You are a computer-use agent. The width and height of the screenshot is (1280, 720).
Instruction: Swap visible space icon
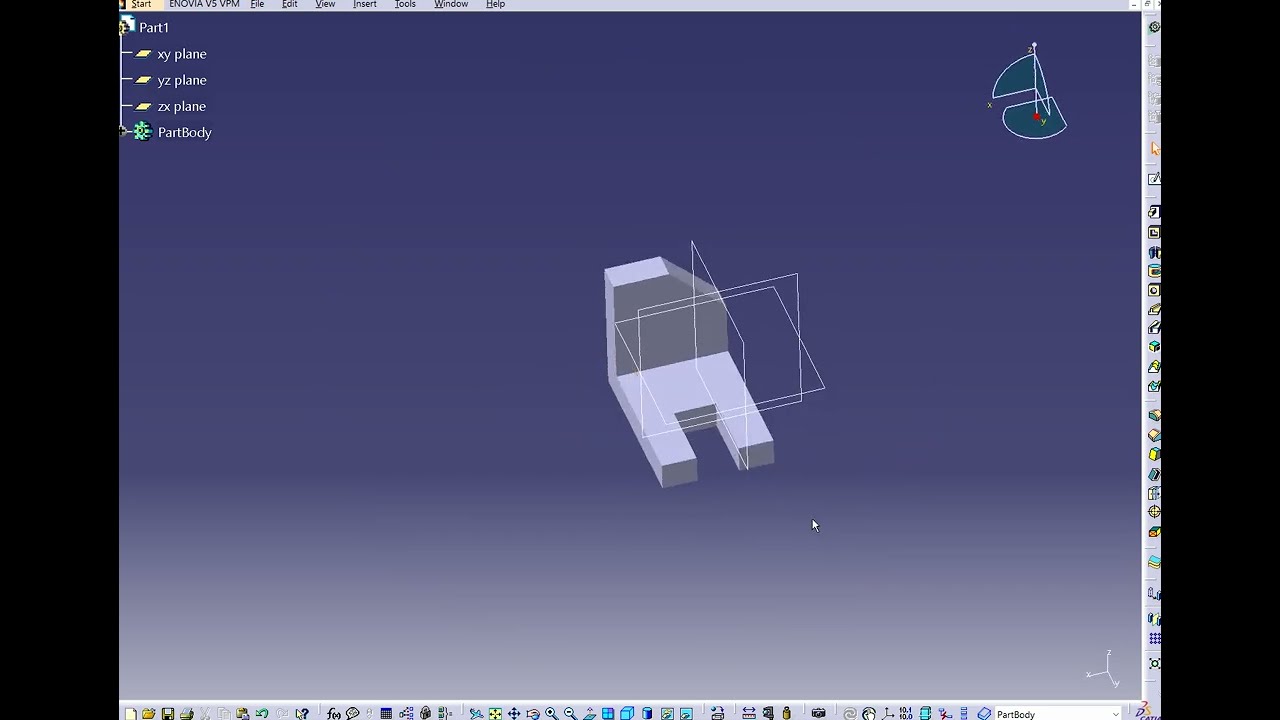pyautogui.click(x=687, y=713)
